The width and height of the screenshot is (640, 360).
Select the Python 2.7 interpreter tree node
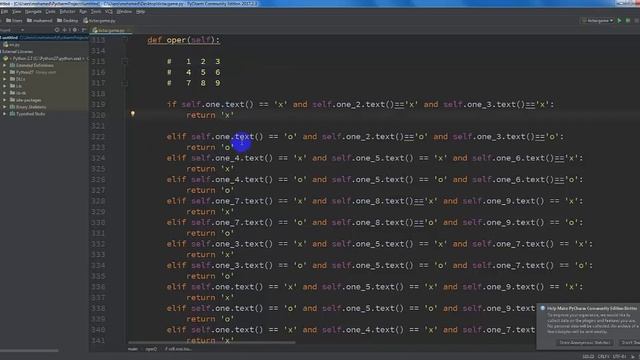click(46, 58)
